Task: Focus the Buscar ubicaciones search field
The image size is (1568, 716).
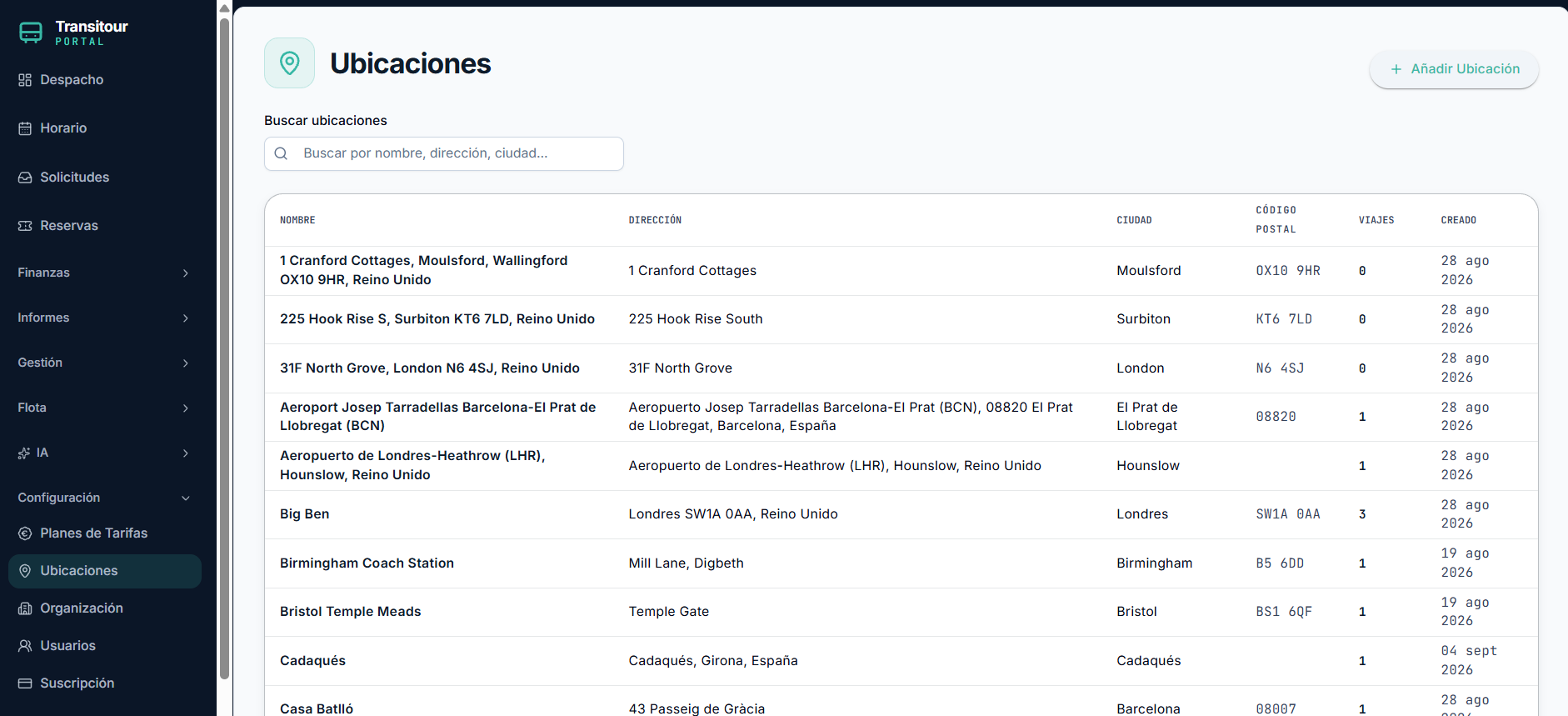Action: click(x=444, y=153)
